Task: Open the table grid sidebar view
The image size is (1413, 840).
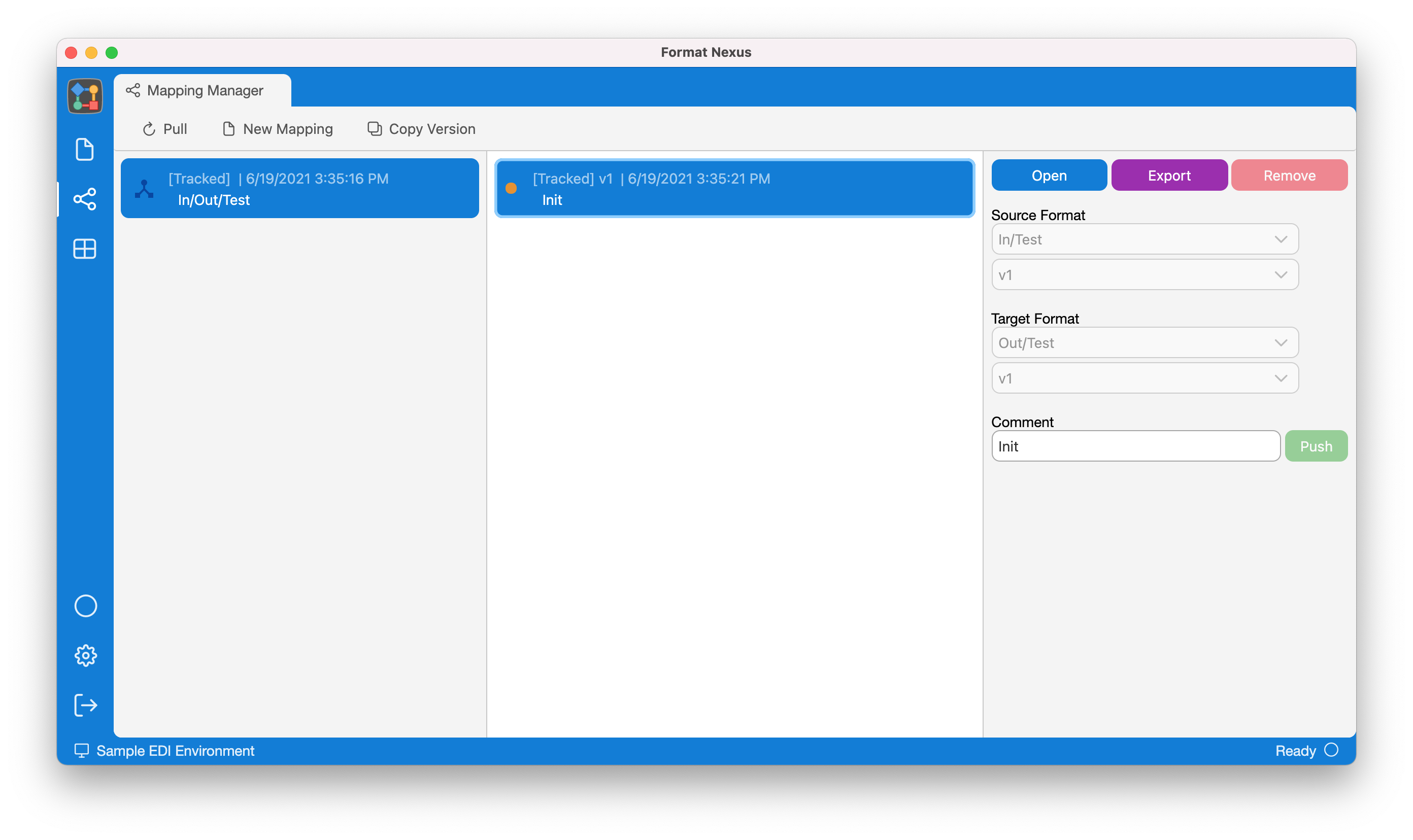Action: (x=85, y=249)
